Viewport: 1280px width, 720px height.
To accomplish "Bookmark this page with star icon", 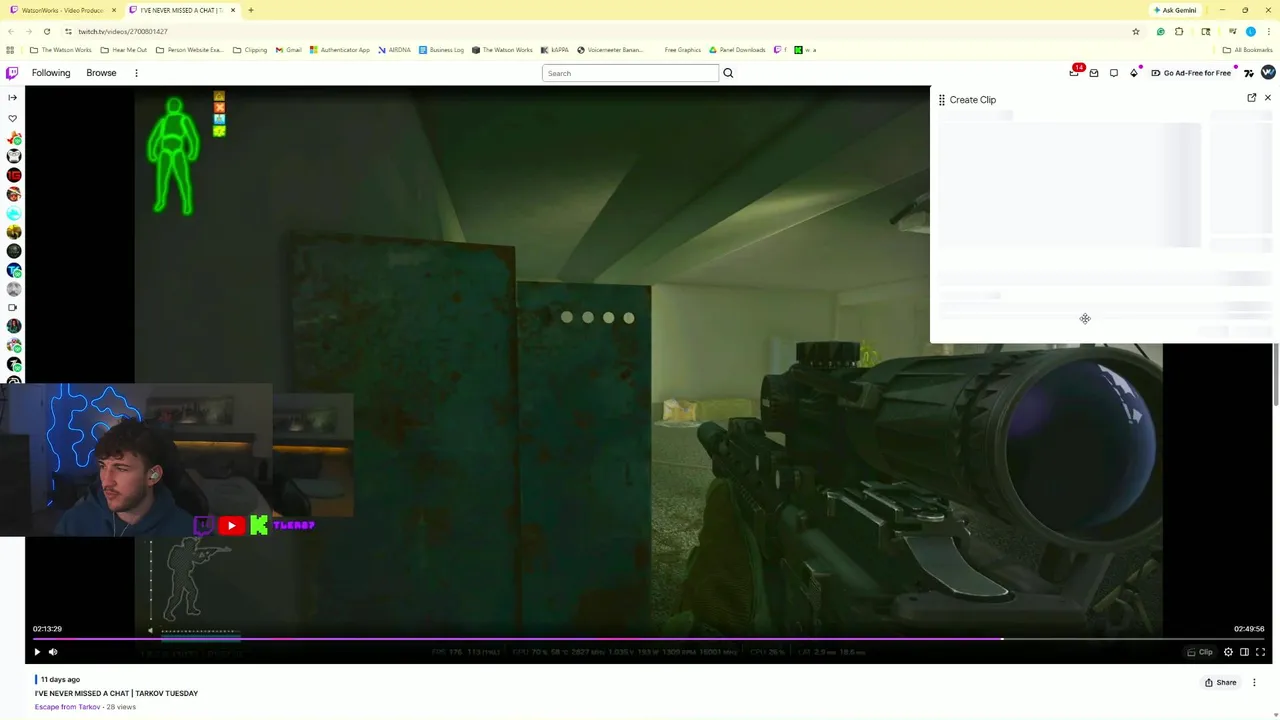I will 1135,32.
